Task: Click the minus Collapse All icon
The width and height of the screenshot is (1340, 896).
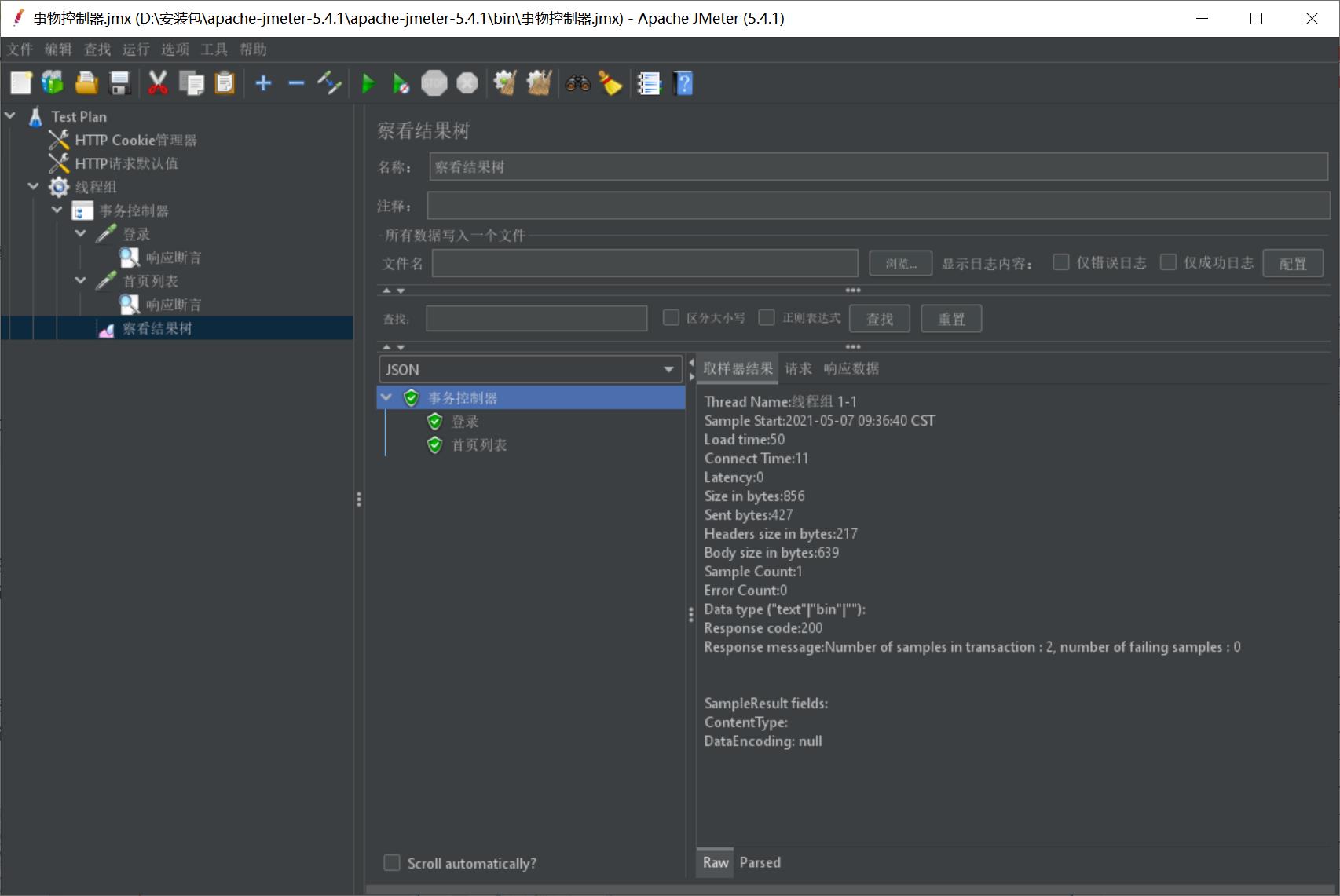Action: pos(296,82)
